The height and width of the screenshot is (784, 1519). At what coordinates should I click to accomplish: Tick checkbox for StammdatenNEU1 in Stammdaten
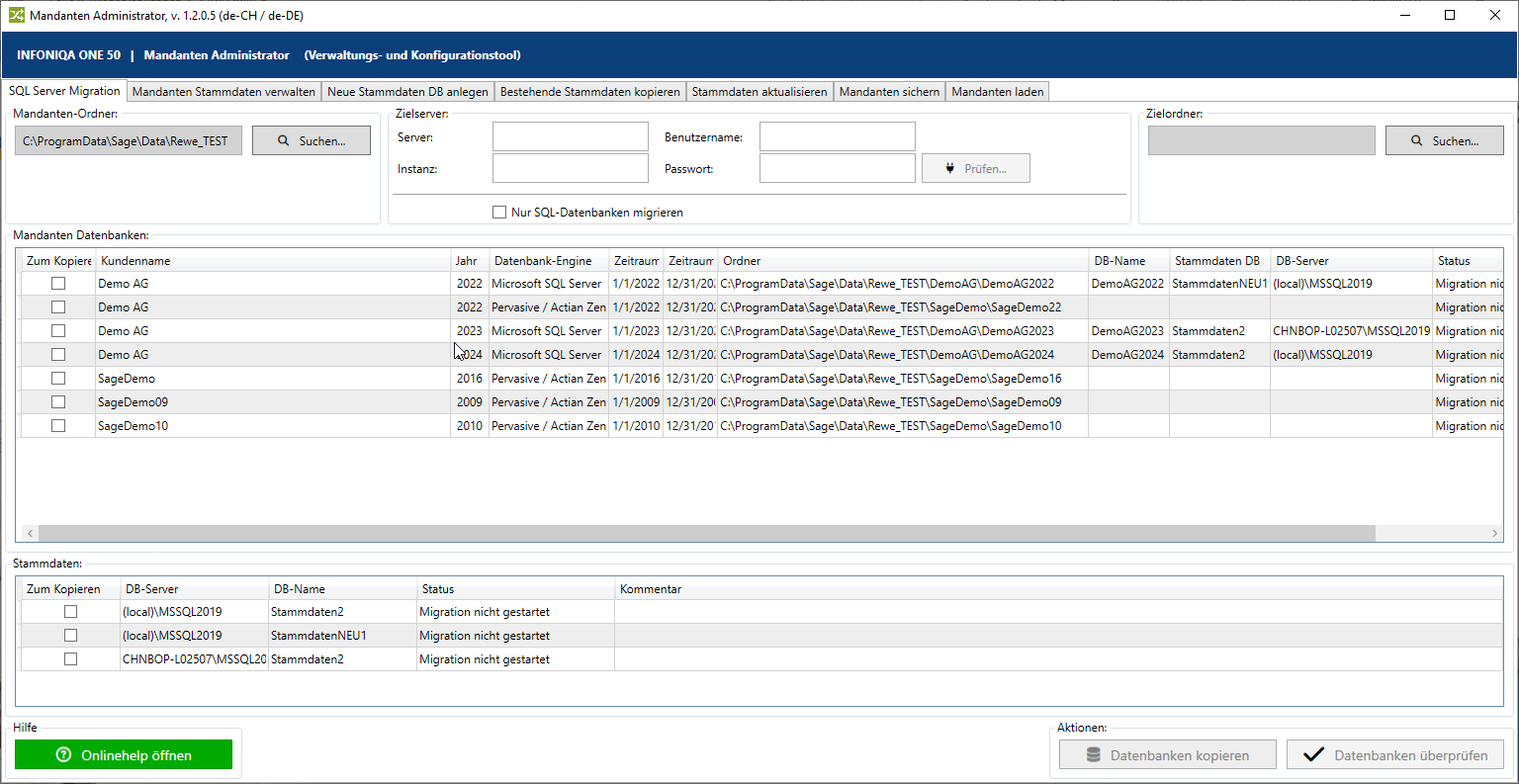tap(70, 636)
